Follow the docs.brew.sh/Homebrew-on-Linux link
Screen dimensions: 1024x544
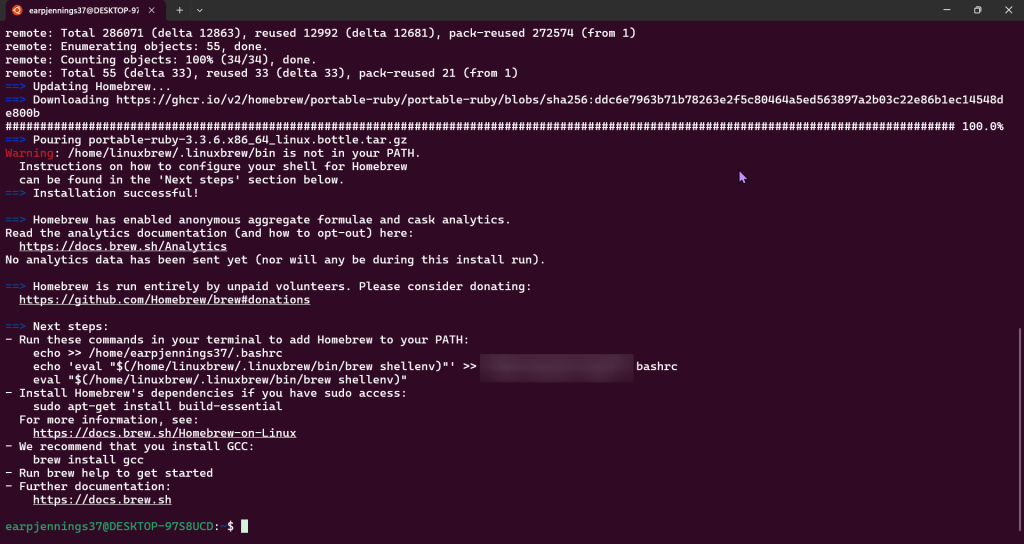(x=164, y=433)
